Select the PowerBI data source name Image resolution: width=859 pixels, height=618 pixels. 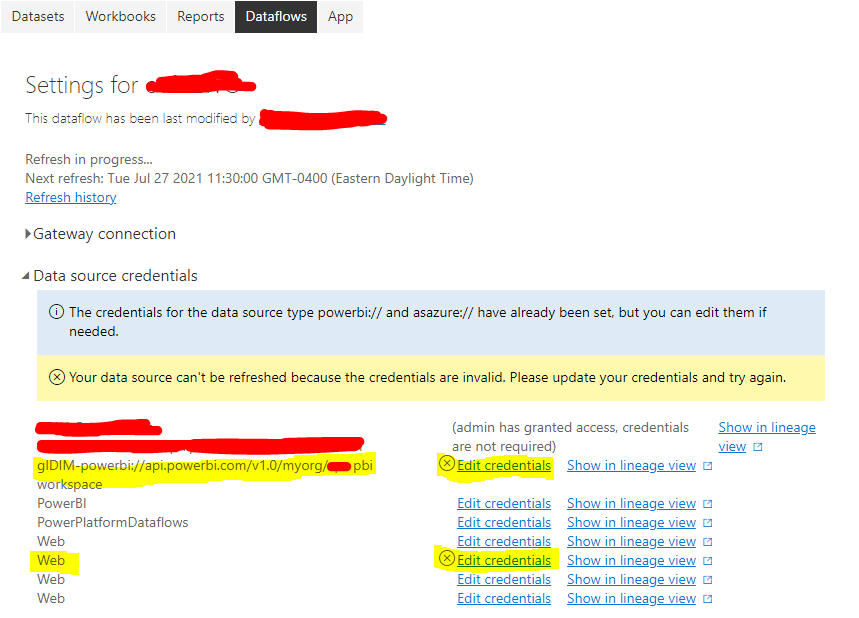(62, 503)
